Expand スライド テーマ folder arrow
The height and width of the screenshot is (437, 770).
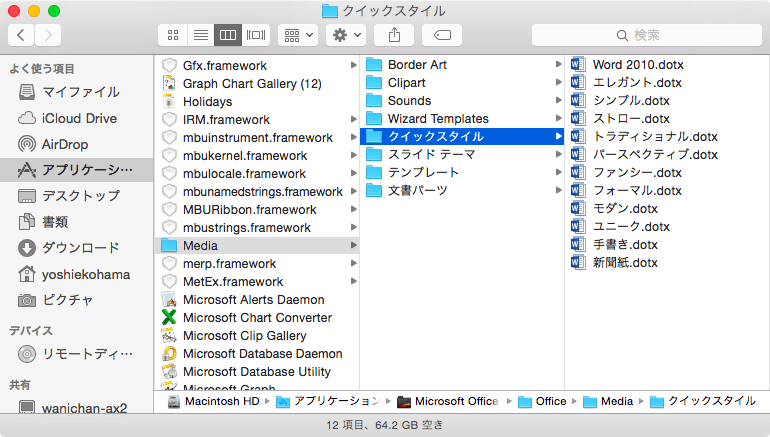pos(559,154)
